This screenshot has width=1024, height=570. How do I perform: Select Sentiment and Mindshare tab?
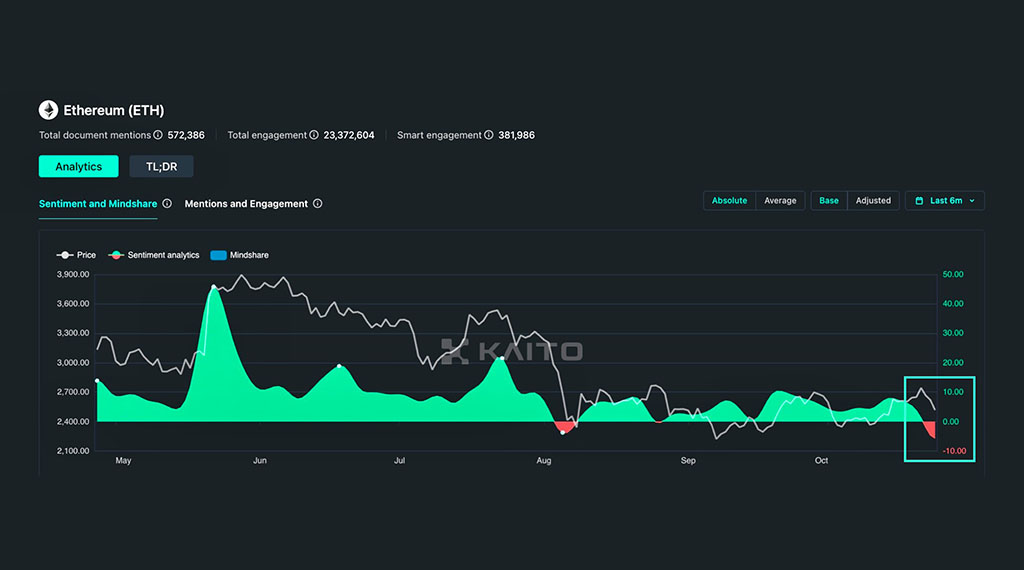[x=98, y=204]
